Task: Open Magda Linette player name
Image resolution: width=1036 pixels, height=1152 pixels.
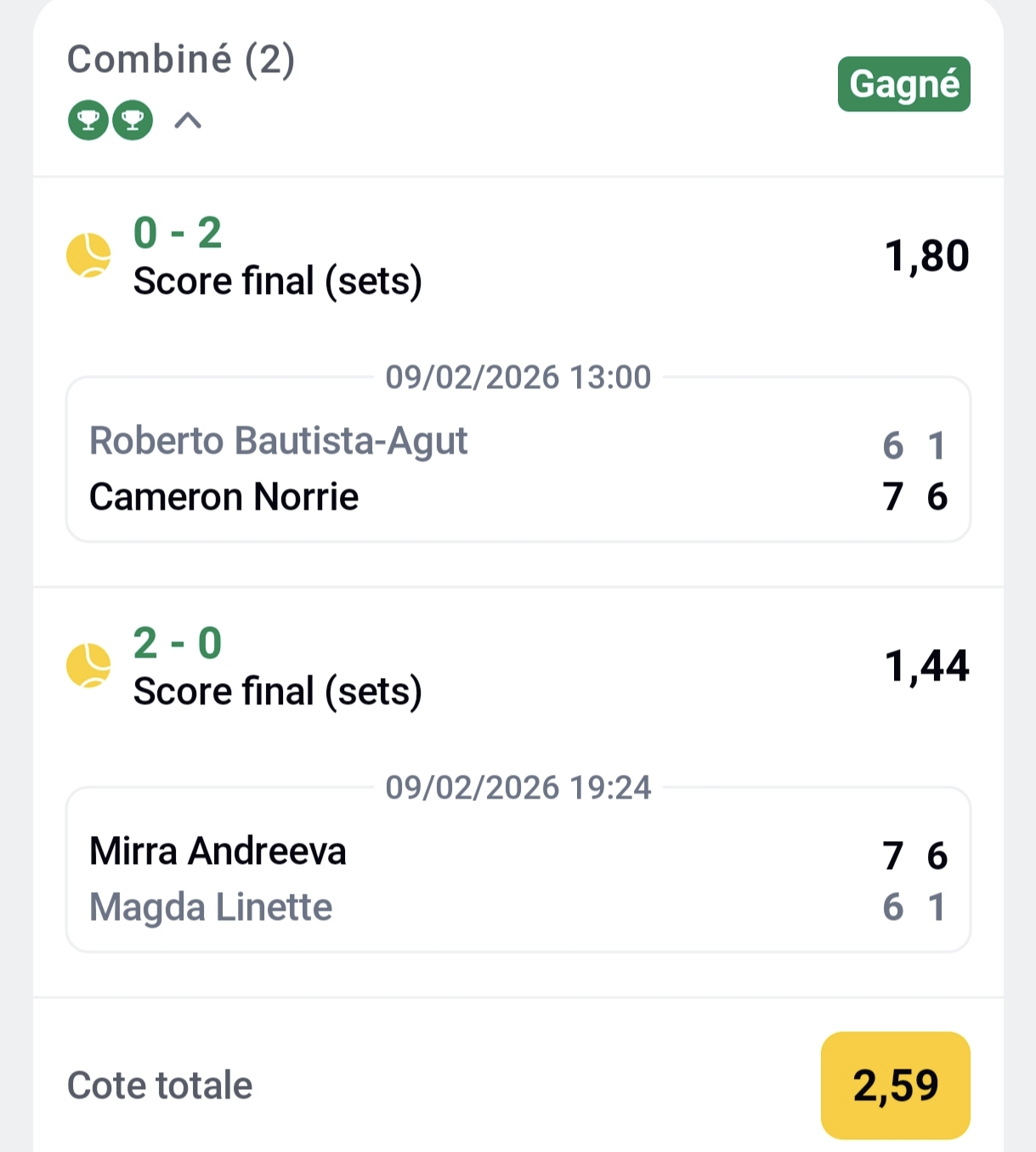Action: 211,907
